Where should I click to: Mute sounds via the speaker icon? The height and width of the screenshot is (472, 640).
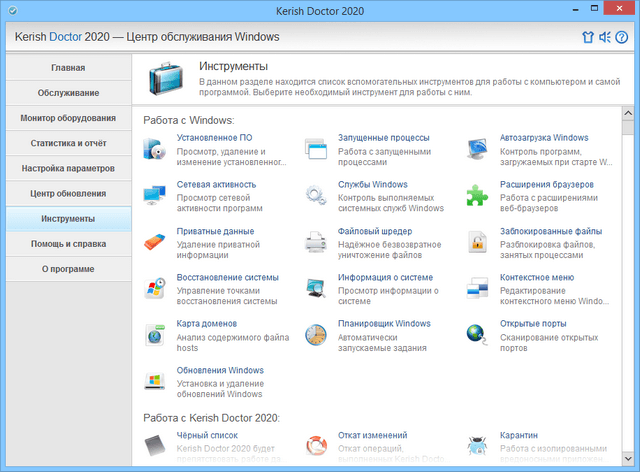pyautogui.click(x=605, y=37)
